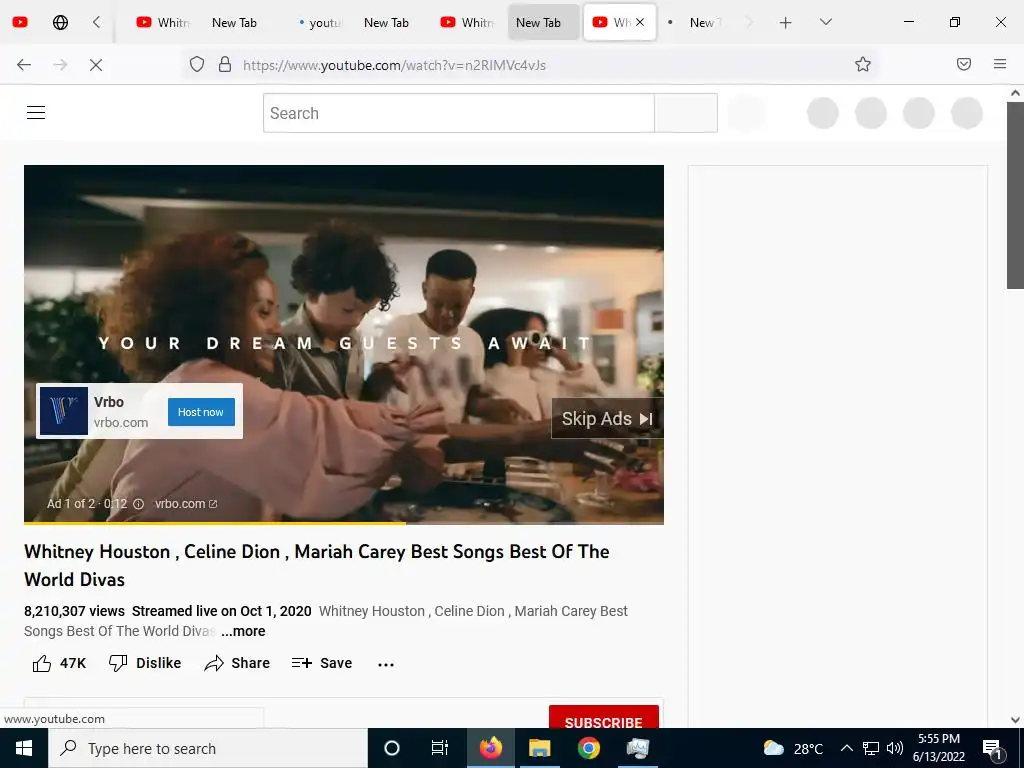Click the Firefox back arrow button
This screenshot has height=768, width=1024.
24,65
